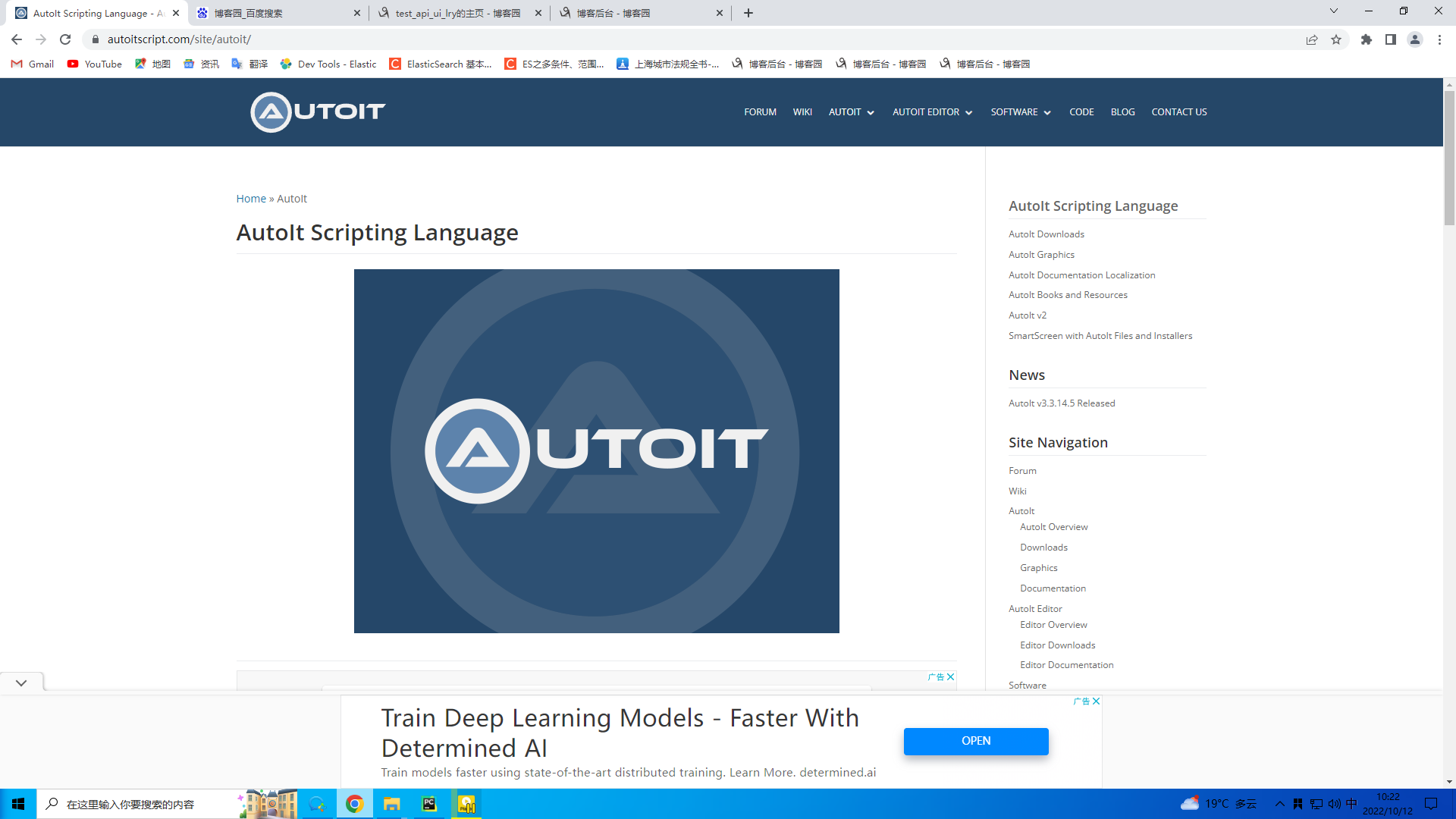Open the AutoIt Overview link in Site Navigation
1456x819 pixels.
(1053, 527)
